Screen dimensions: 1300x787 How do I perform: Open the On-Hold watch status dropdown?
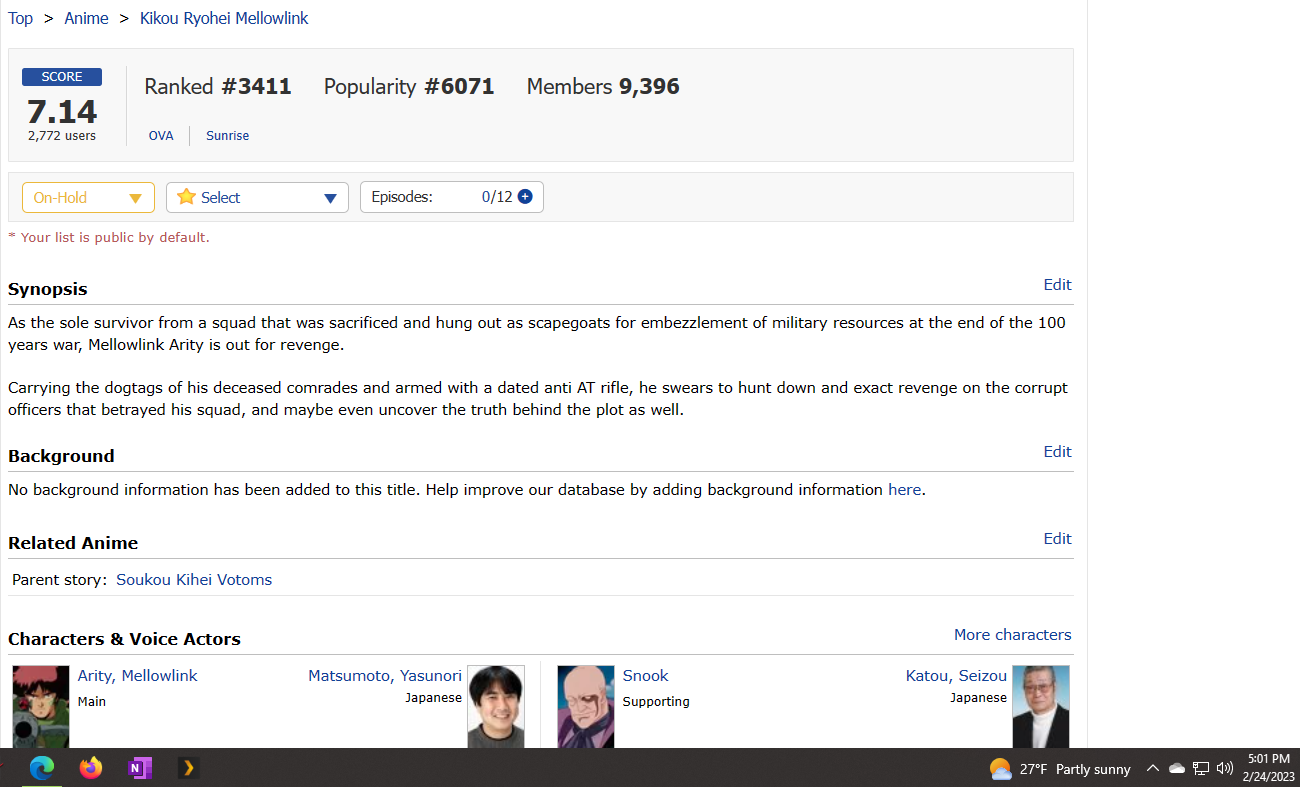[x=88, y=198]
